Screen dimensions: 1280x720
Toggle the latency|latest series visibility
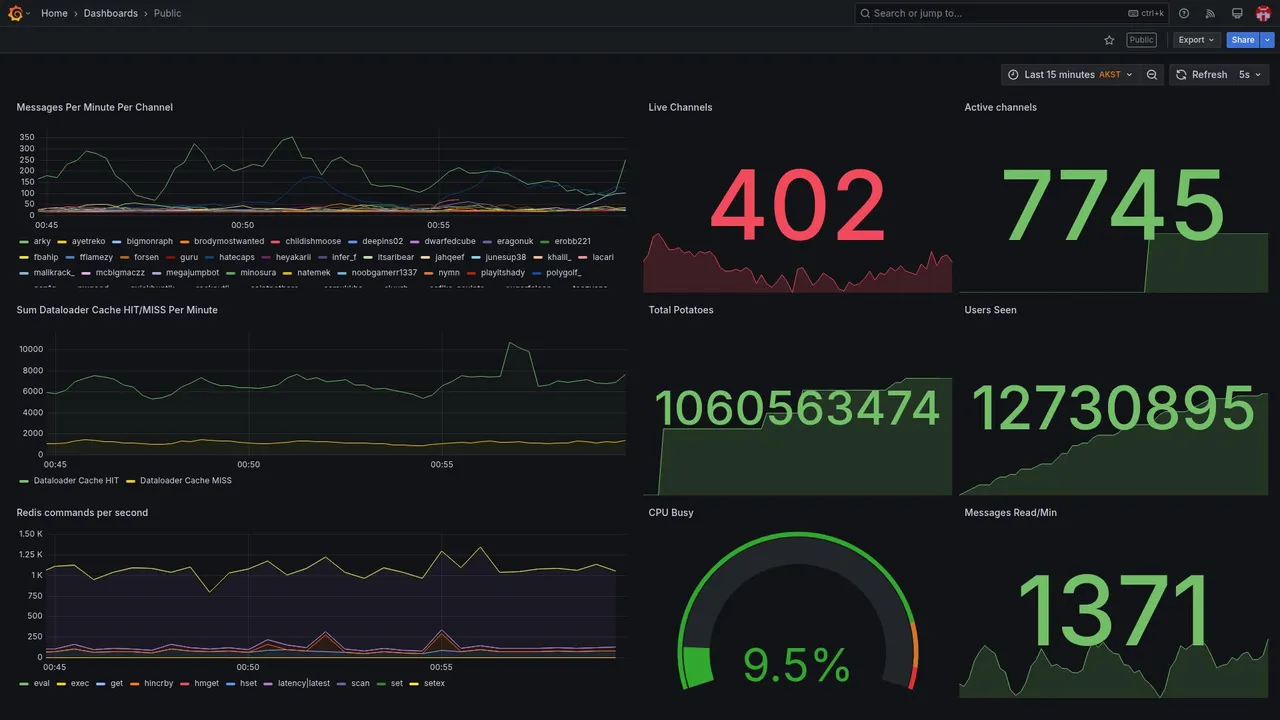coord(304,683)
